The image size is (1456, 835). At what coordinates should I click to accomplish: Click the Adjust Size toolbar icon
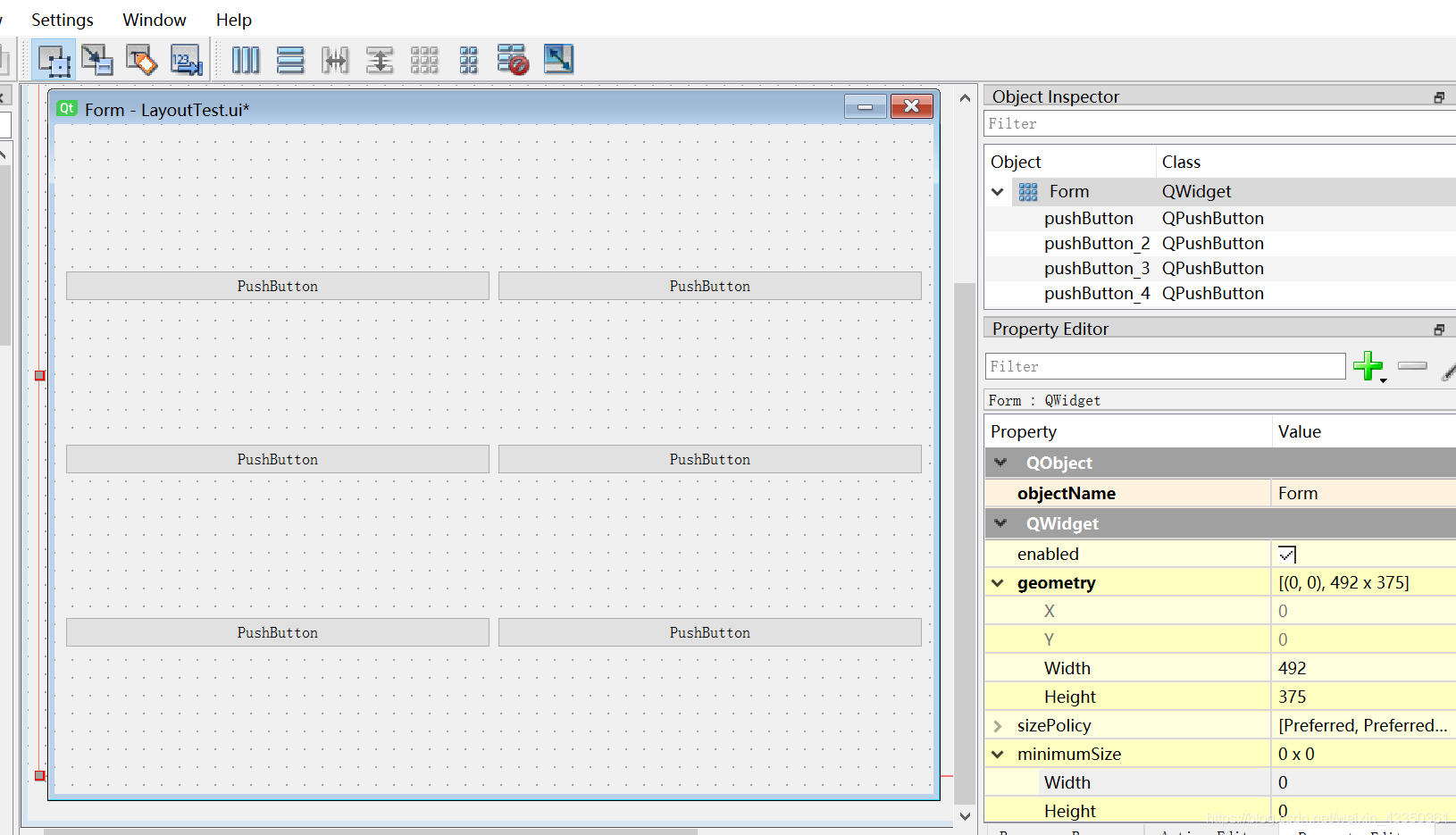[x=558, y=60]
